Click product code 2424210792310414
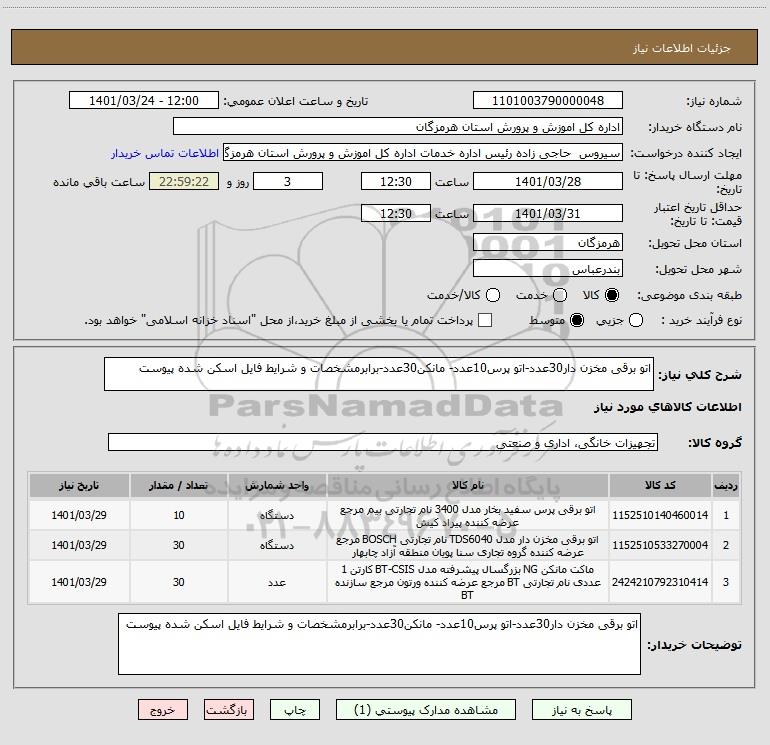The image size is (770, 745). point(660,582)
